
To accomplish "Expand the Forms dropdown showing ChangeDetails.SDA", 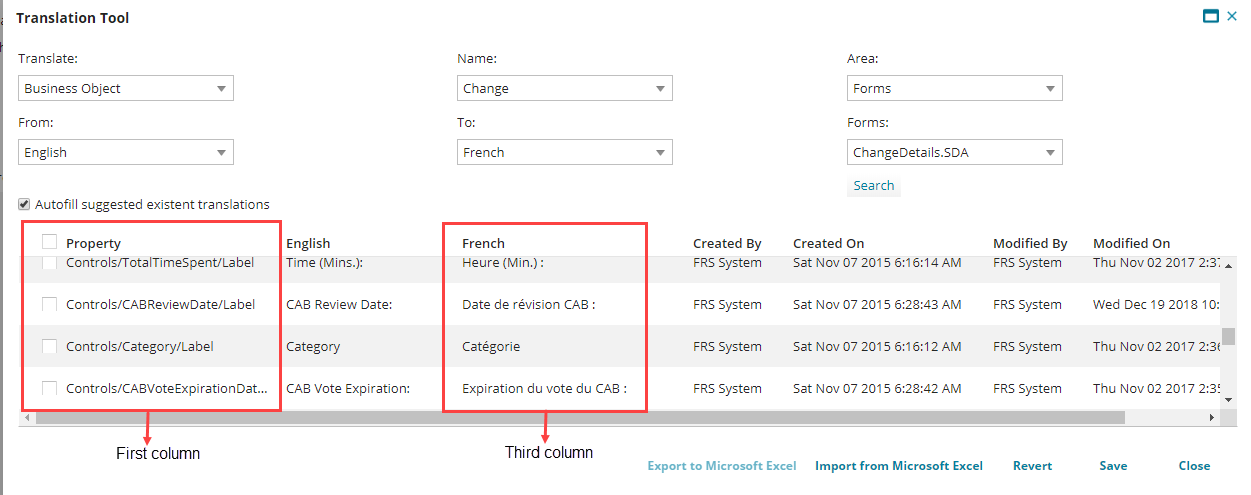I will pos(954,152).
